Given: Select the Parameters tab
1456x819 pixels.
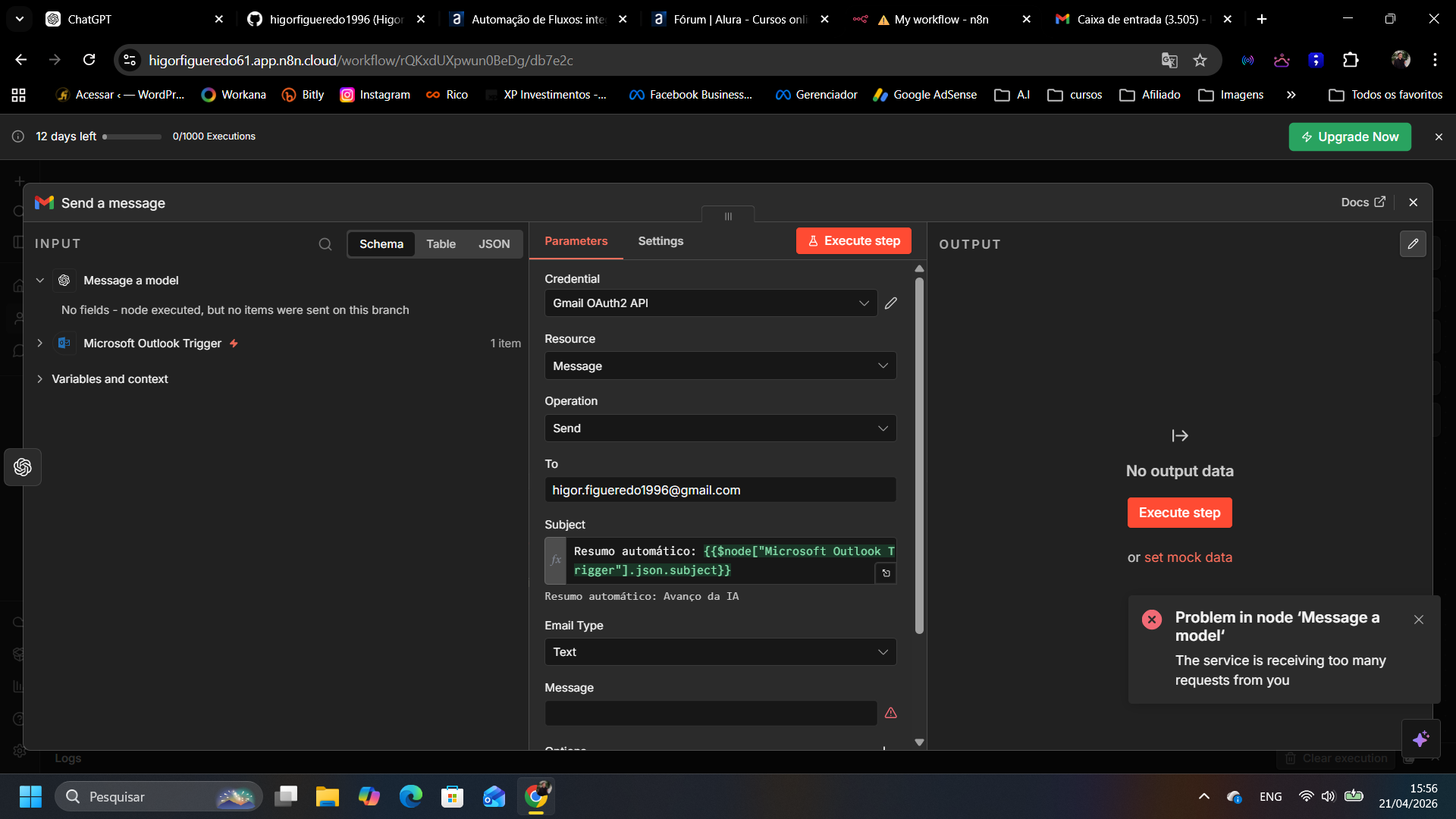Looking at the screenshot, I should (x=576, y=241).
